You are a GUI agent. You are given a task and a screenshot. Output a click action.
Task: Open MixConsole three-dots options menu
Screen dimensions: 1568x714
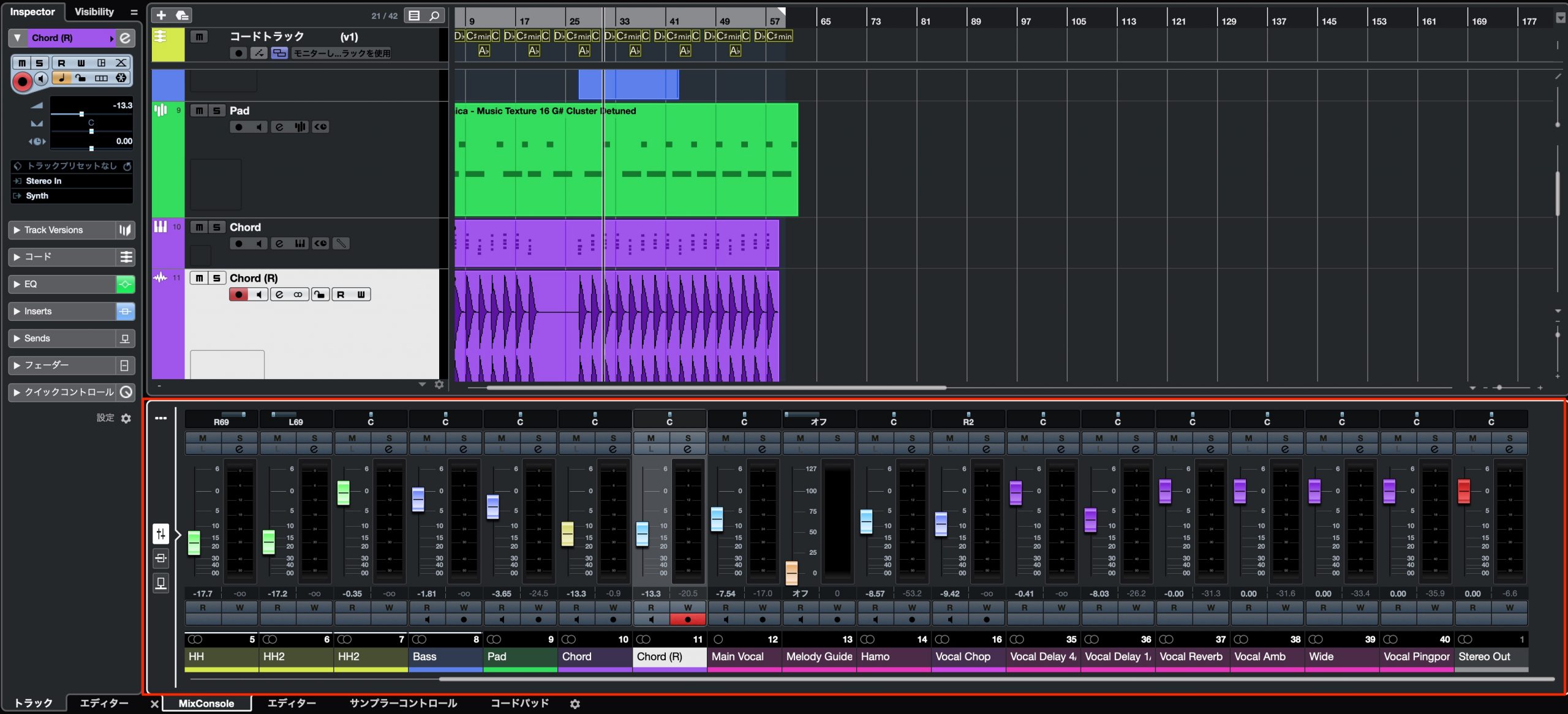160,418
